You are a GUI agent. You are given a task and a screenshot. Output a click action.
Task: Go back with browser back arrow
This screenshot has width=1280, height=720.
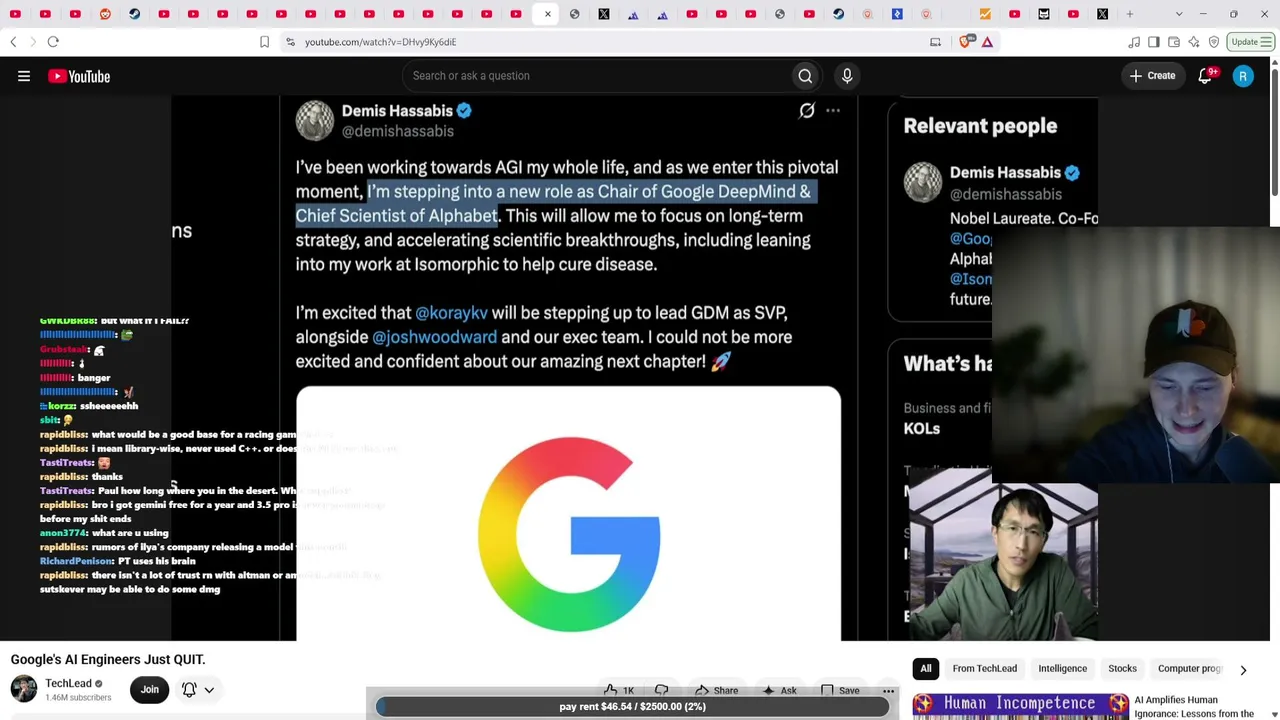click(x=13, y=42)
